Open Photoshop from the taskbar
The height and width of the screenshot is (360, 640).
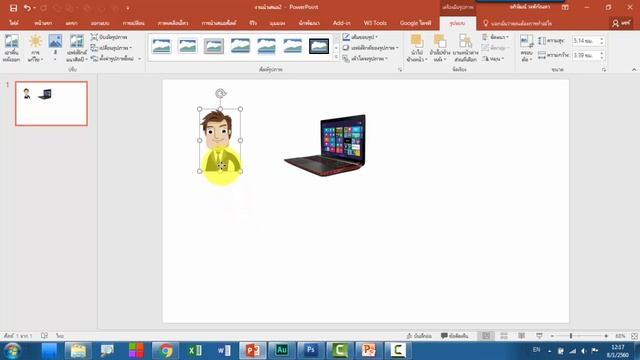point(311,350)
